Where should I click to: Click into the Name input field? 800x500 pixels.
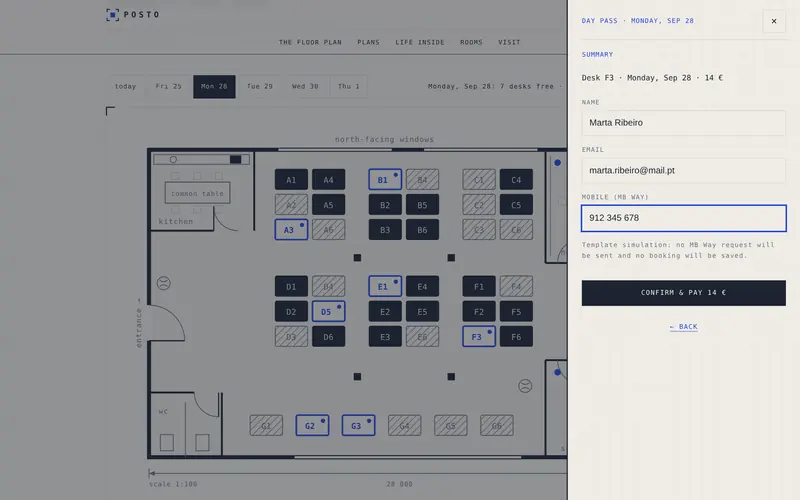tap(683, 123)
